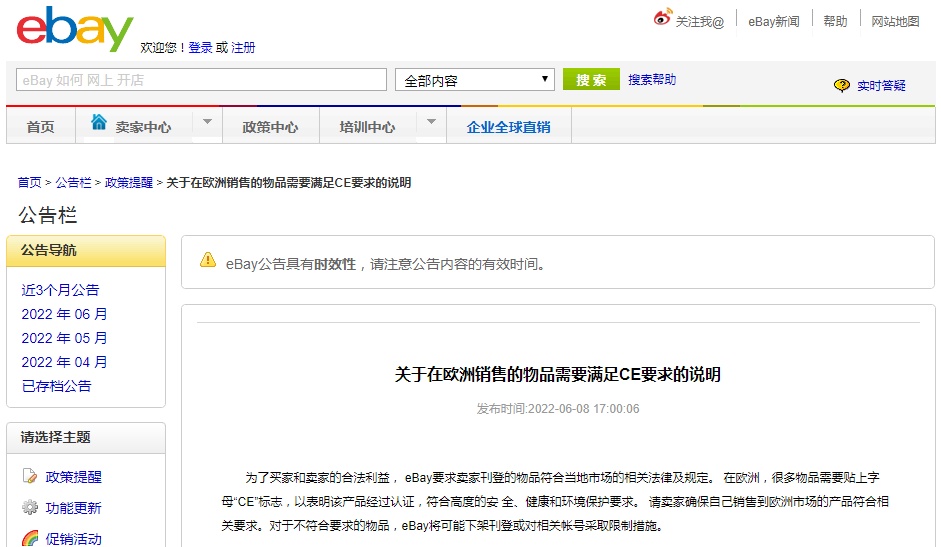941x547 pixels.
Task: Open the 培训中心 navigation tab
Action: pyautogui.click(x=367, y=127)
